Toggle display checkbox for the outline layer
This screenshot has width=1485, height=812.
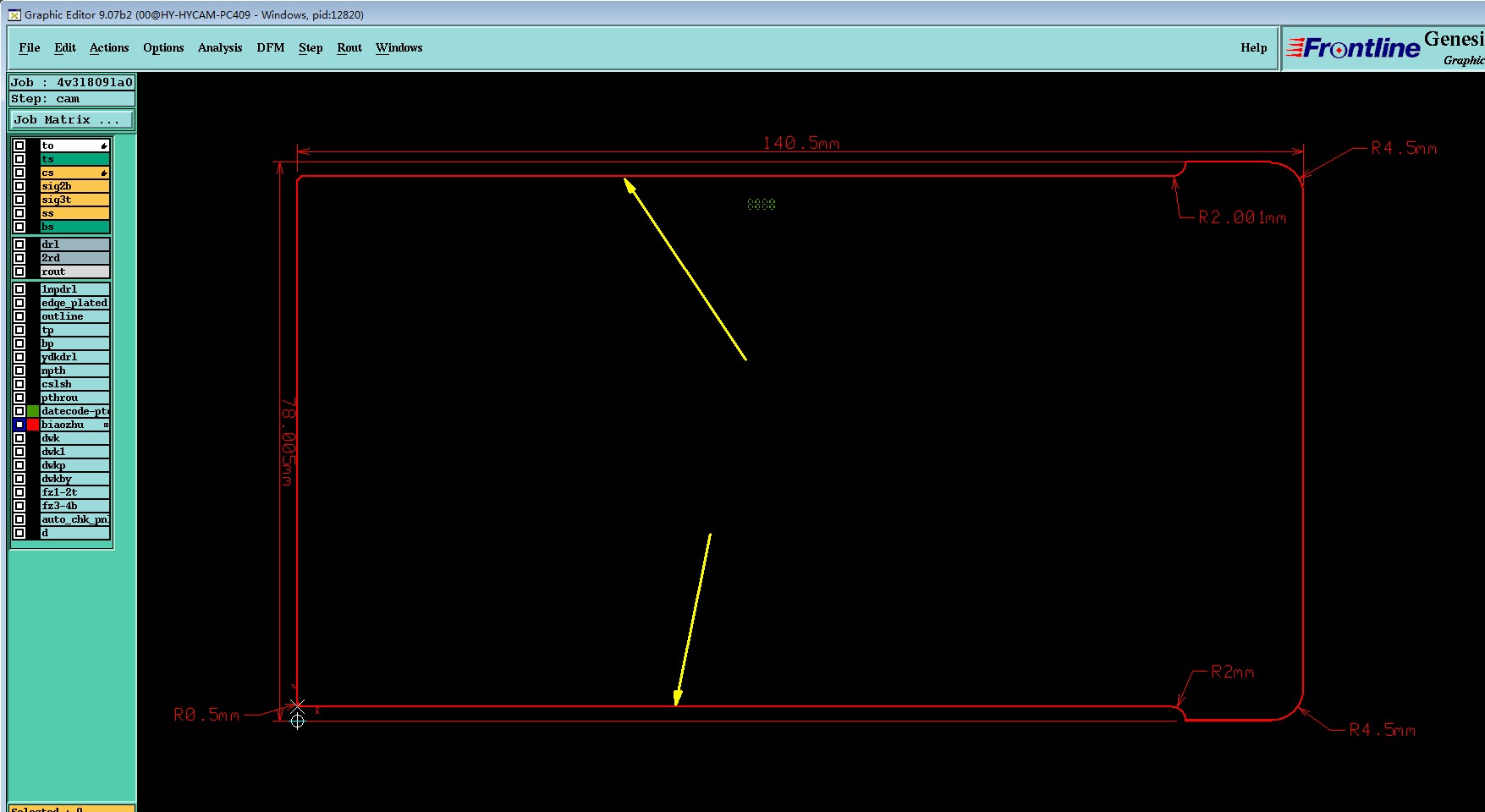[19, 316]
